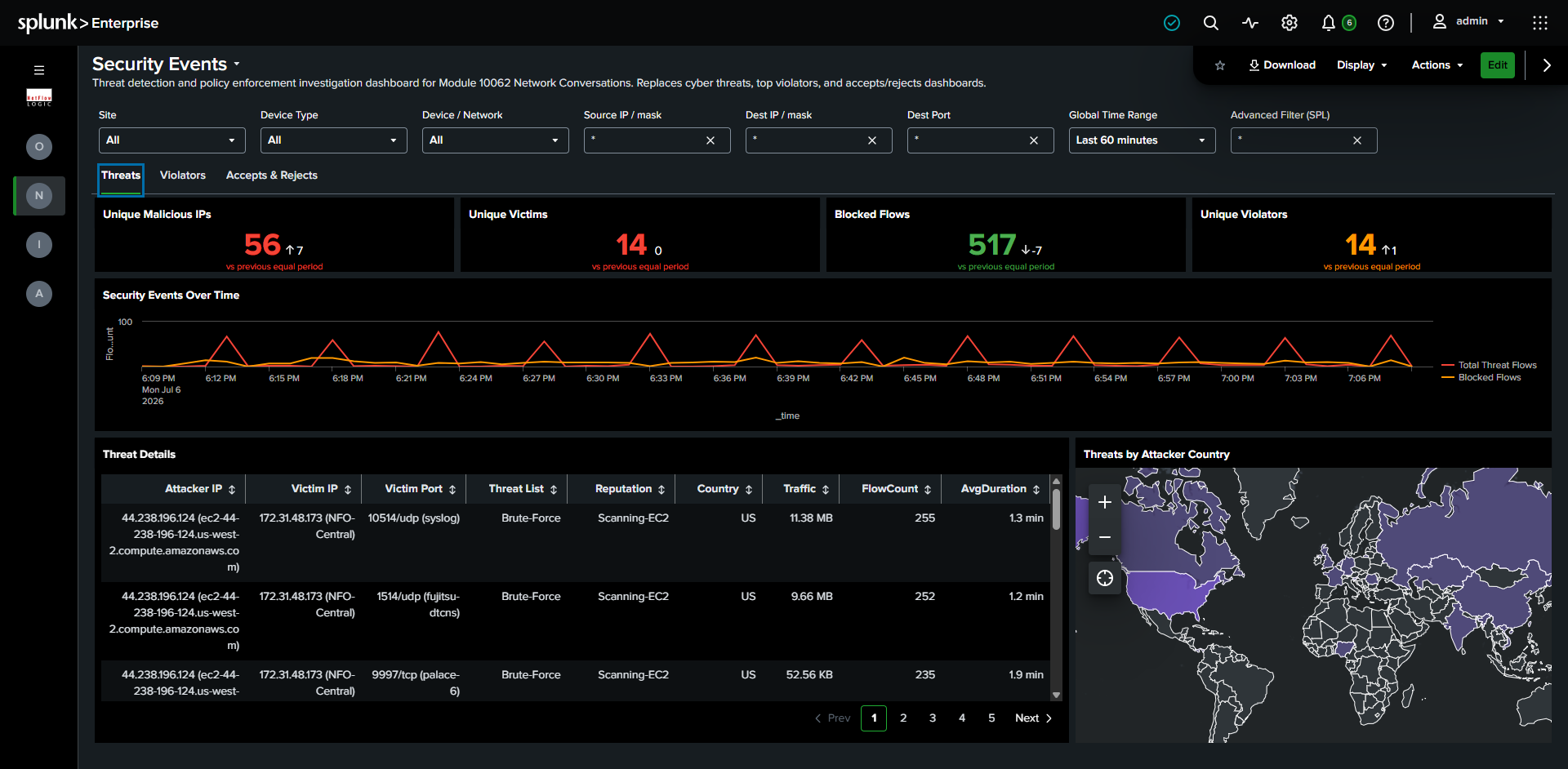Open the settings gear icon

click(1290, 23)
